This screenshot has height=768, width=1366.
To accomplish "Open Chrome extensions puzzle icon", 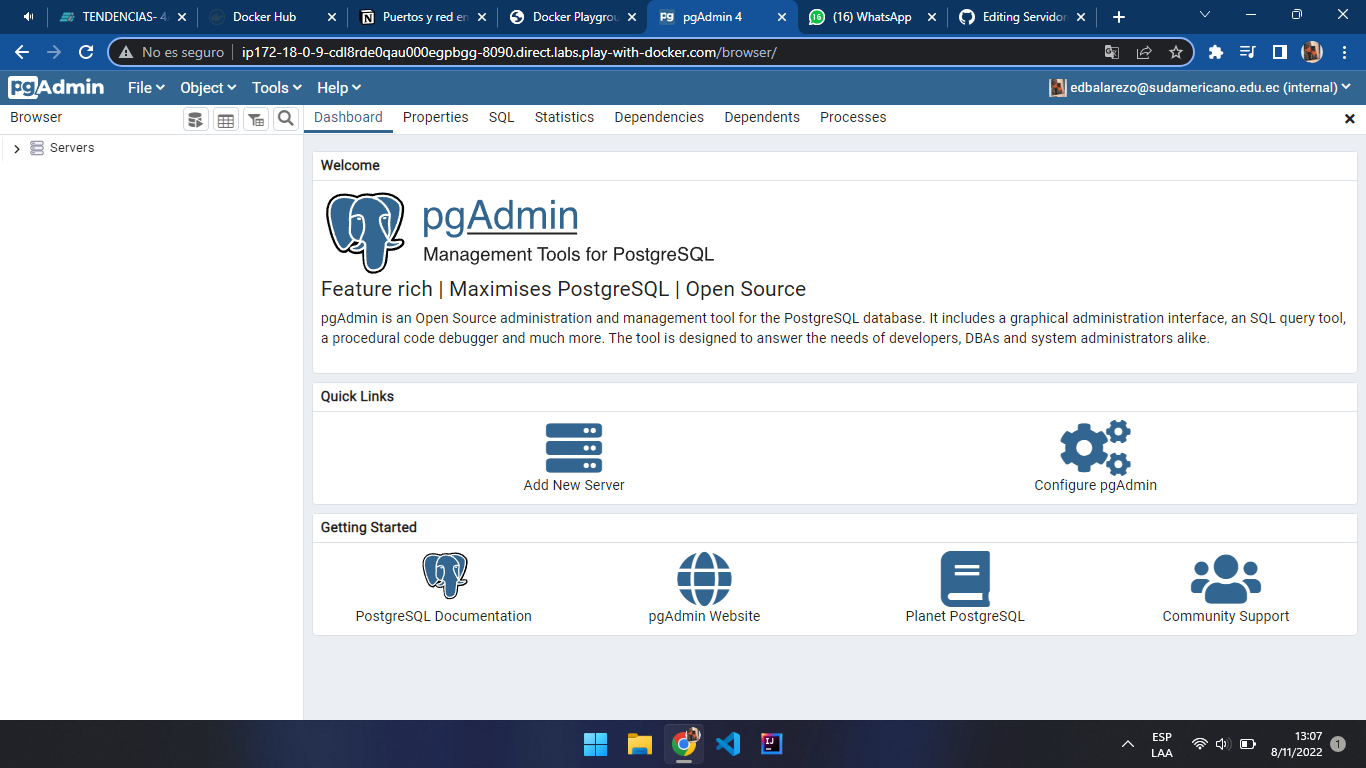I will 1216,52.
